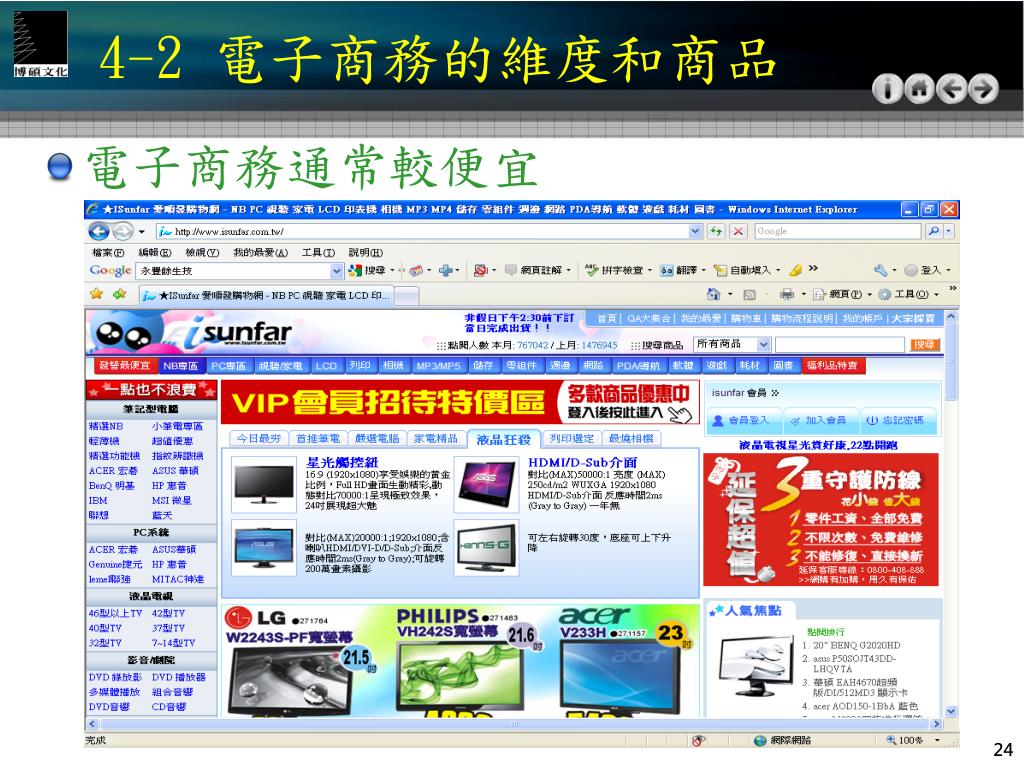1024x768 pixels.
Task: Open the 100% zoom level dropdown in status bar
Action: pos(938,741)
